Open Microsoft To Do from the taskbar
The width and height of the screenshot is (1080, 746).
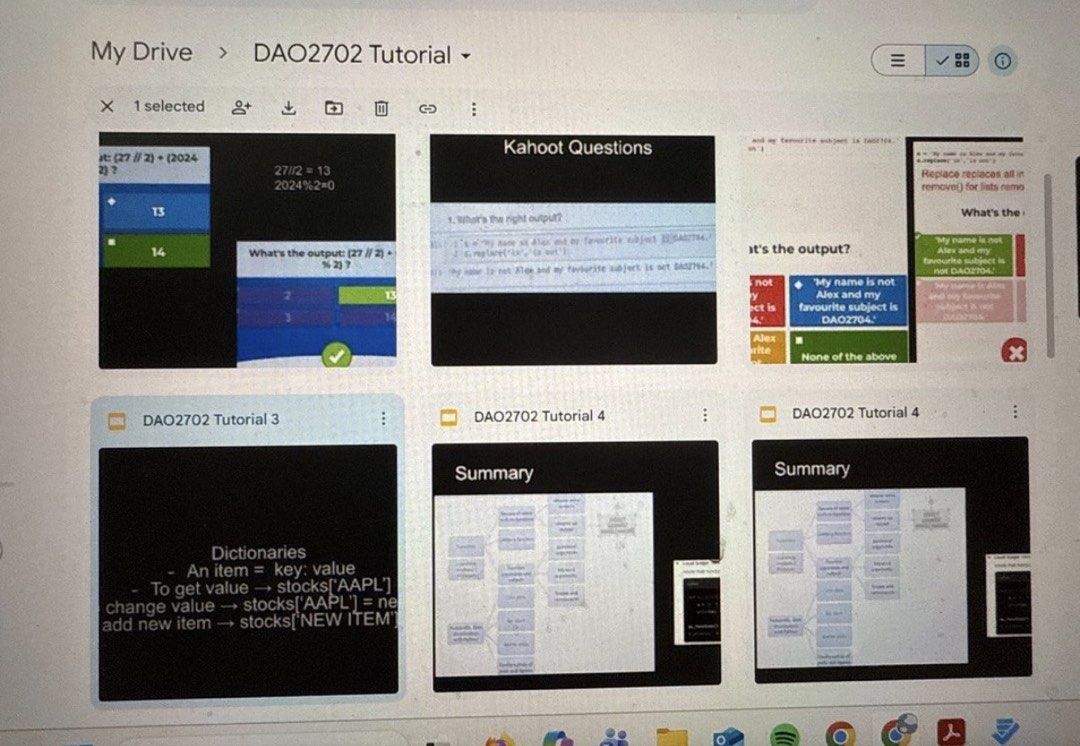click(x=1006, y=732)
